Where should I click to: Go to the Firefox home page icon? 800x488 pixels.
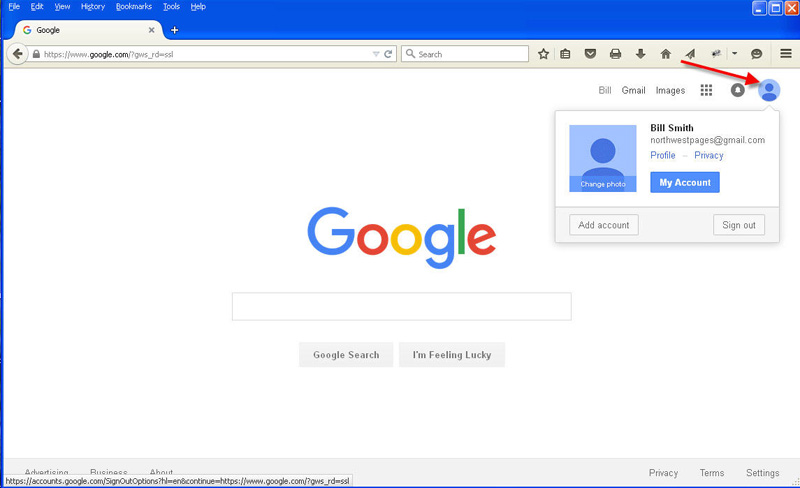point(665,54)
